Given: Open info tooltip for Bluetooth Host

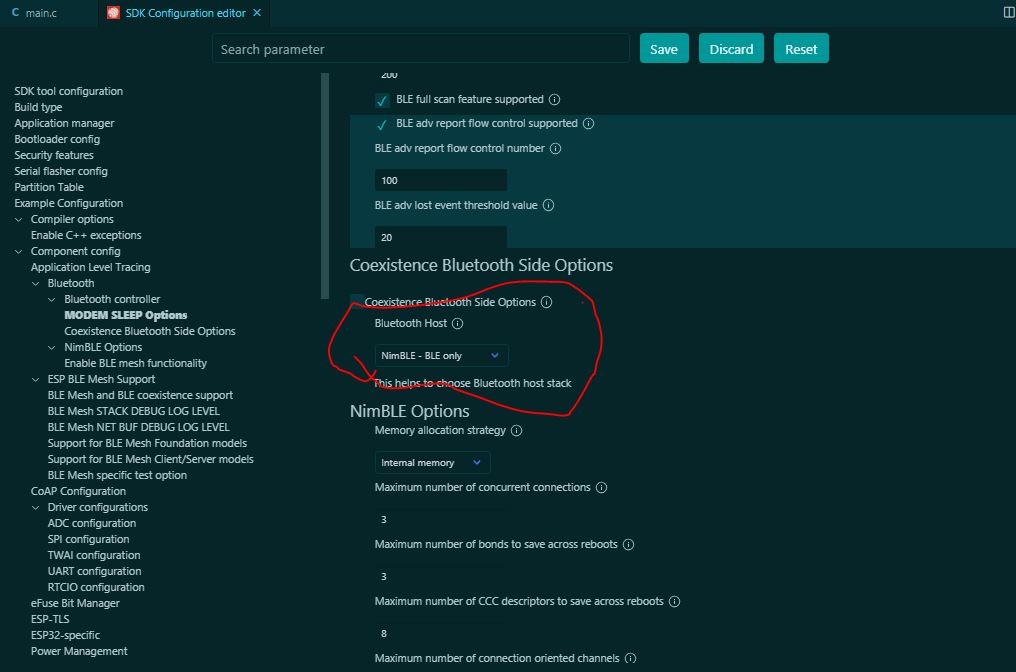Looking at the screenshot, I should coord(458,323).
